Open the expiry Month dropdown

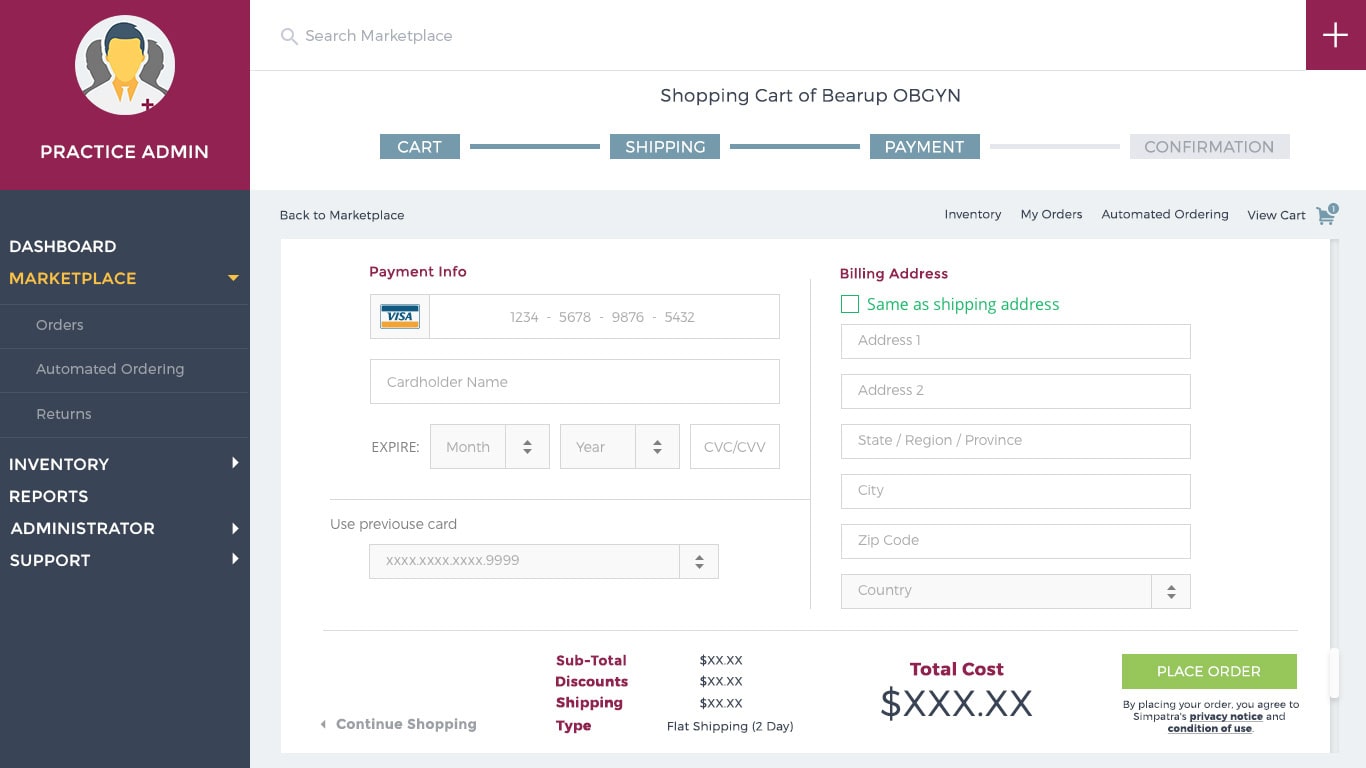tap(527, 447)
